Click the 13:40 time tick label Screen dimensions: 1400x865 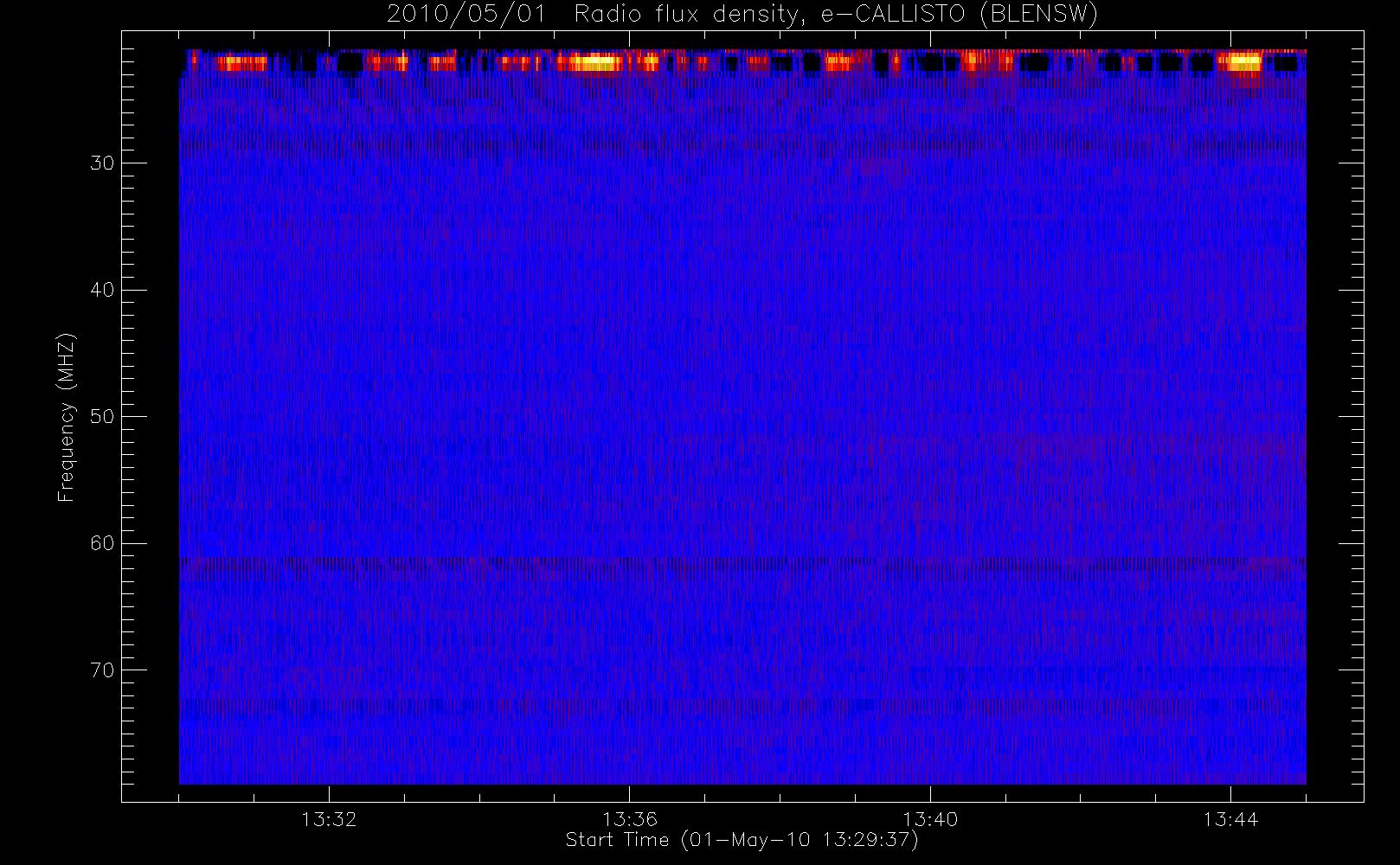(x=930, y=819)
